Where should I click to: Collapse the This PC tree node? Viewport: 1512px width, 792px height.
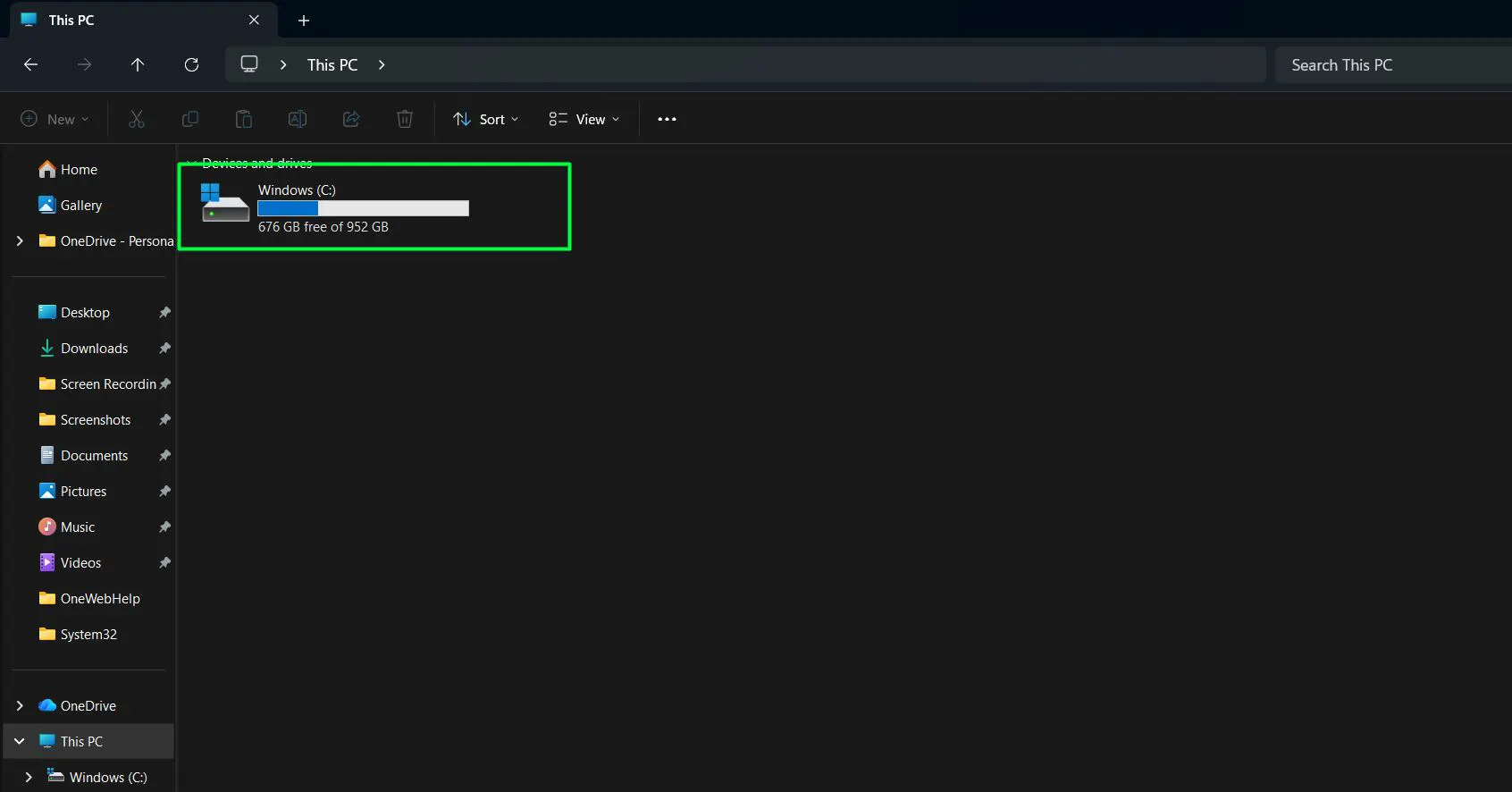(20, 741)
